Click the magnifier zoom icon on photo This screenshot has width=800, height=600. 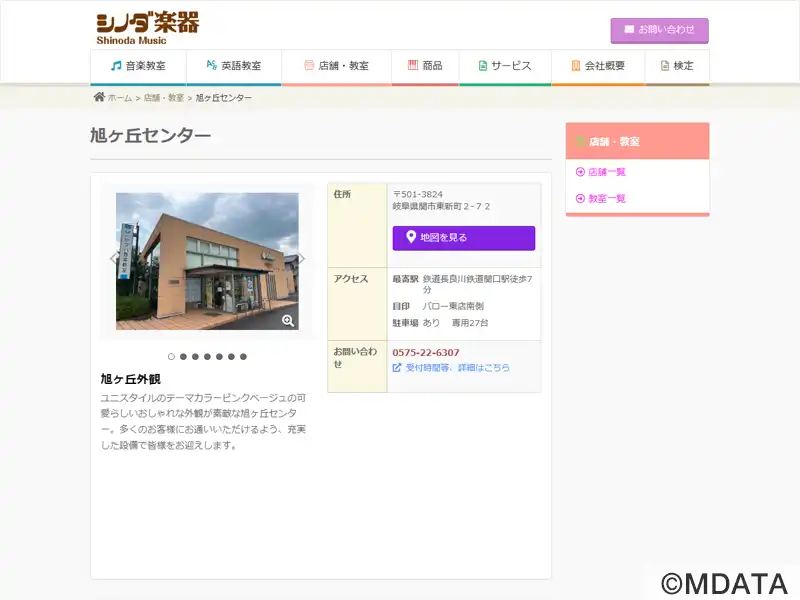[288, 320]
